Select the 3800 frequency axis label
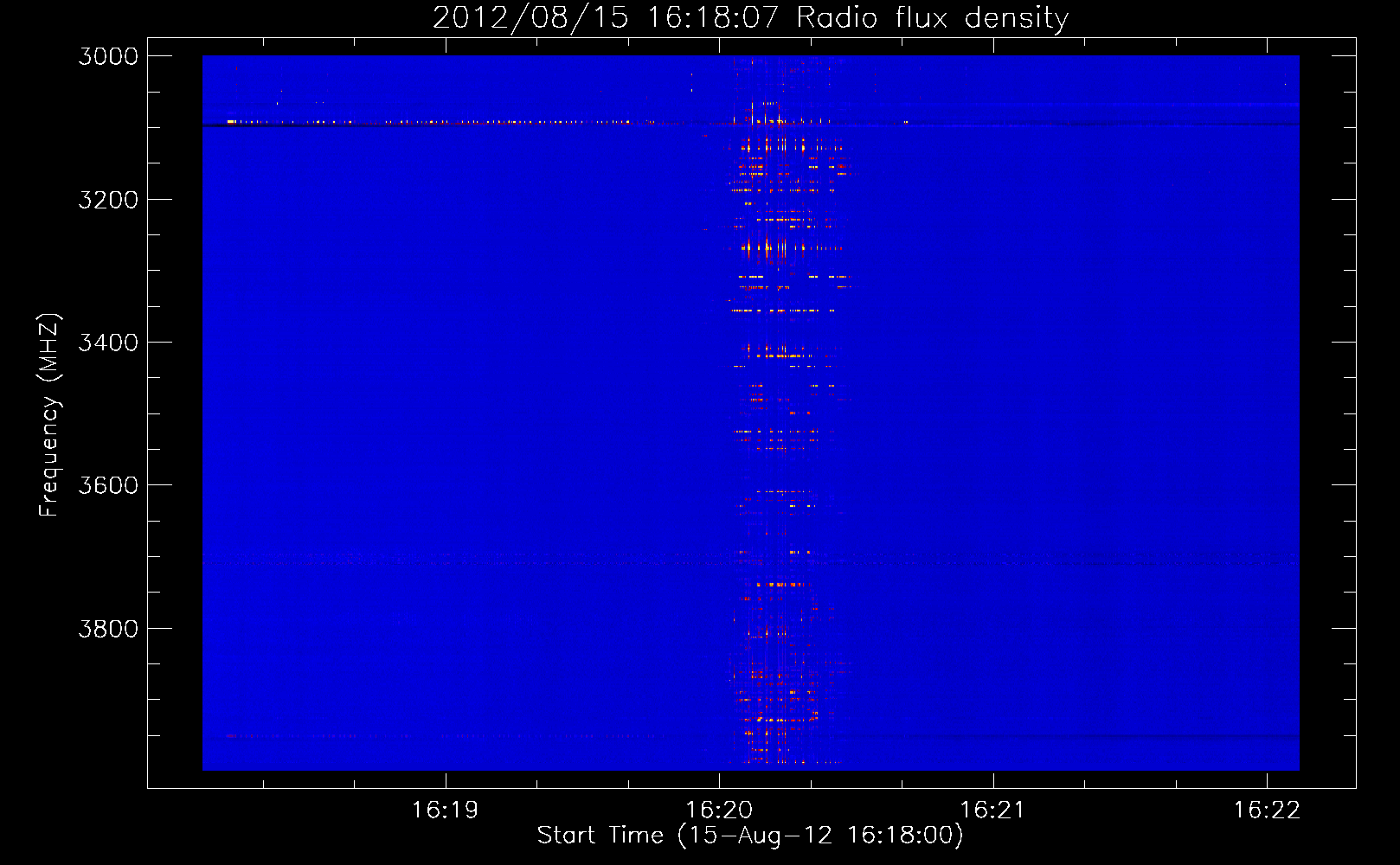 [x=108, y=628]
